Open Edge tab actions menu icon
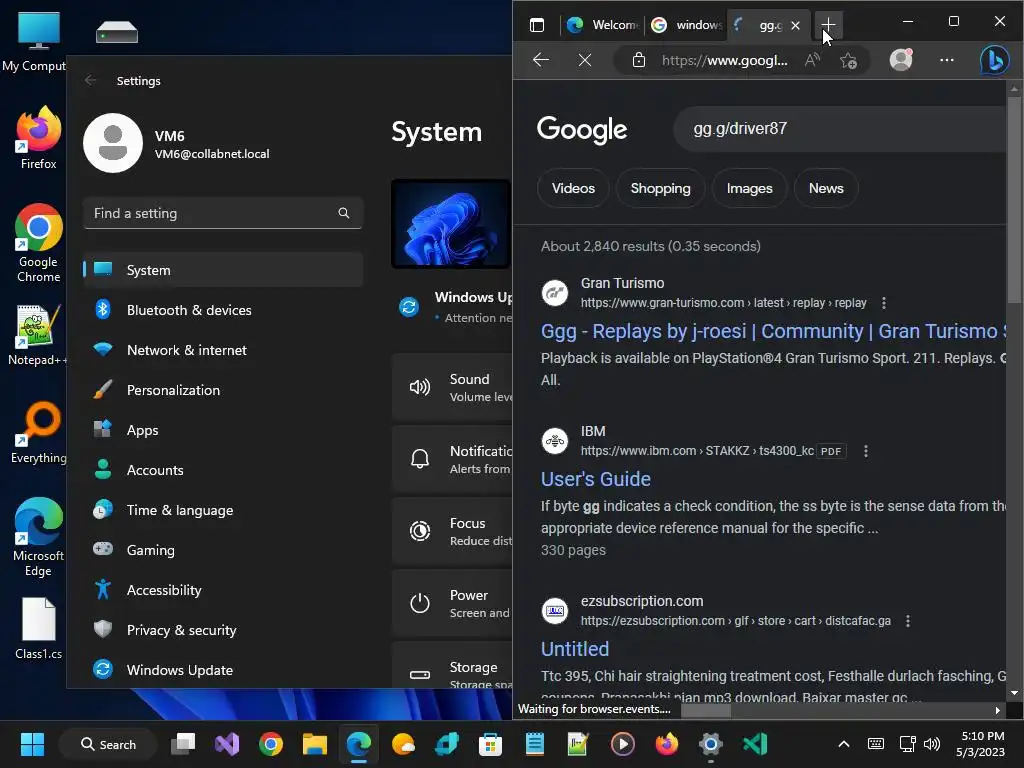This screenshot has width=1024, height=768. pyautogui.click(x=537, y=25)
